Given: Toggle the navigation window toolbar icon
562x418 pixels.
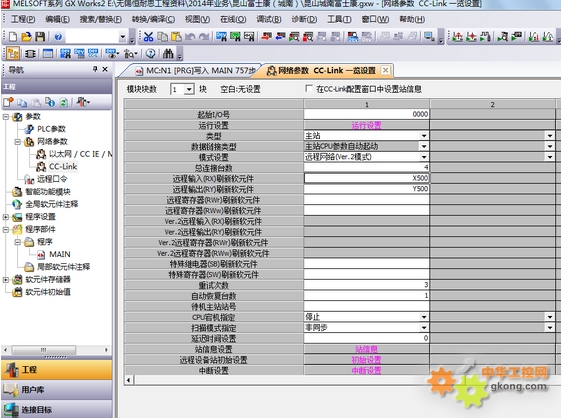Looking at the screenshot, I should click(x=13, y=54).
